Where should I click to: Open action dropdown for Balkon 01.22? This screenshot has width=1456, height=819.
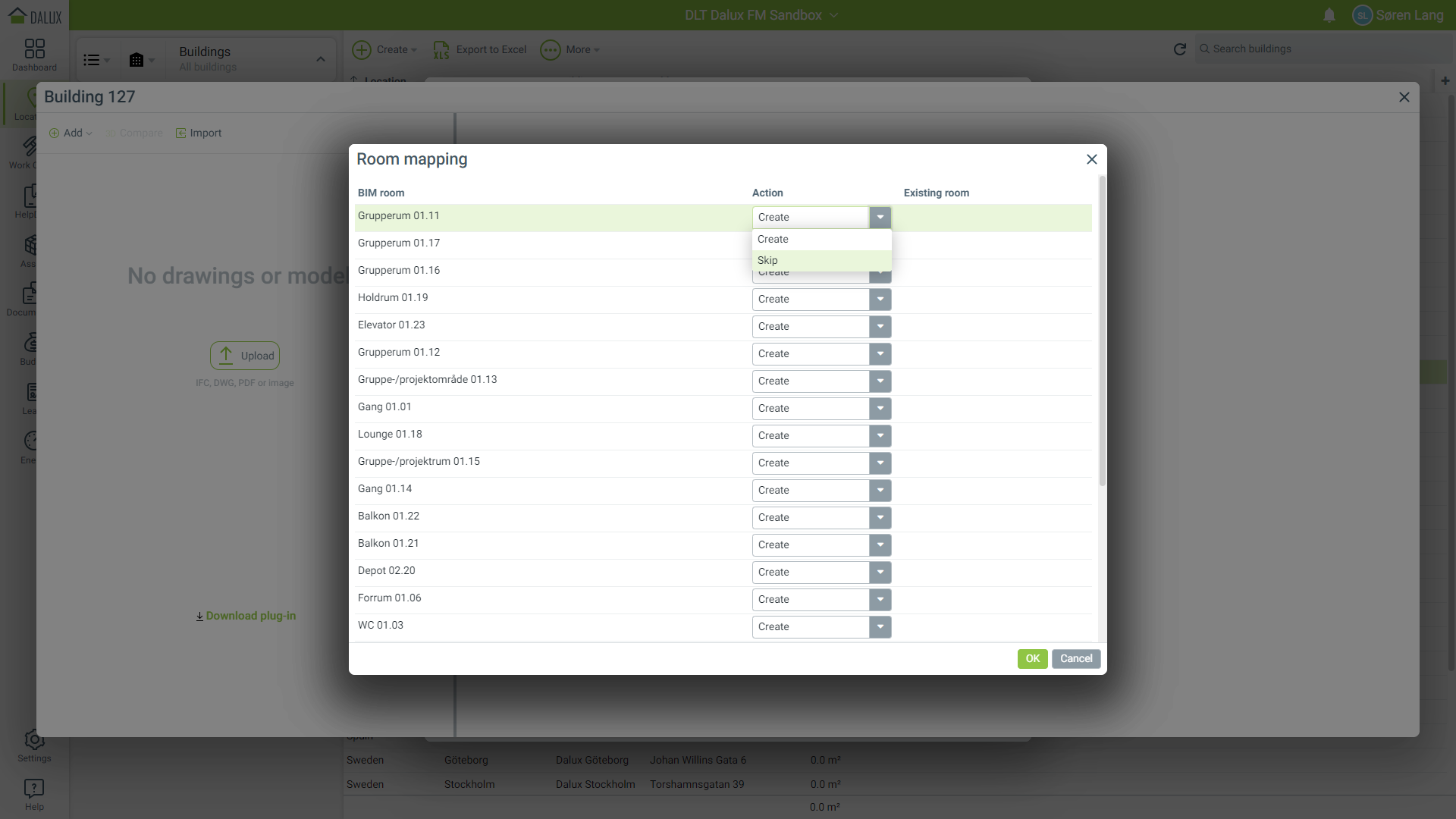point(880,518)
